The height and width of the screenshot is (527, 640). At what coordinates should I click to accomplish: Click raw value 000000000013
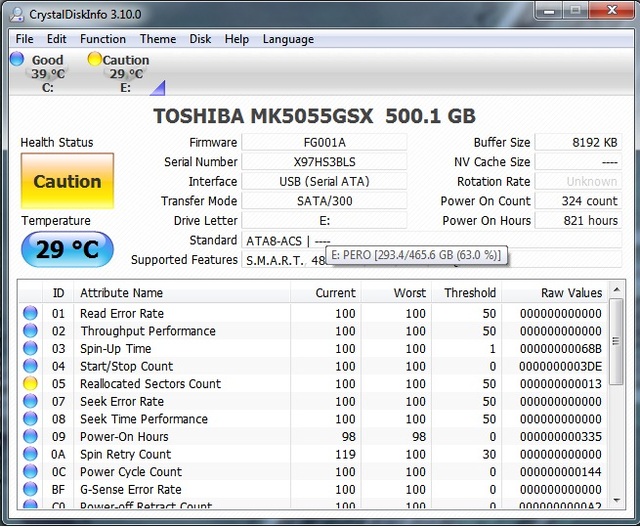coord(560,384)
